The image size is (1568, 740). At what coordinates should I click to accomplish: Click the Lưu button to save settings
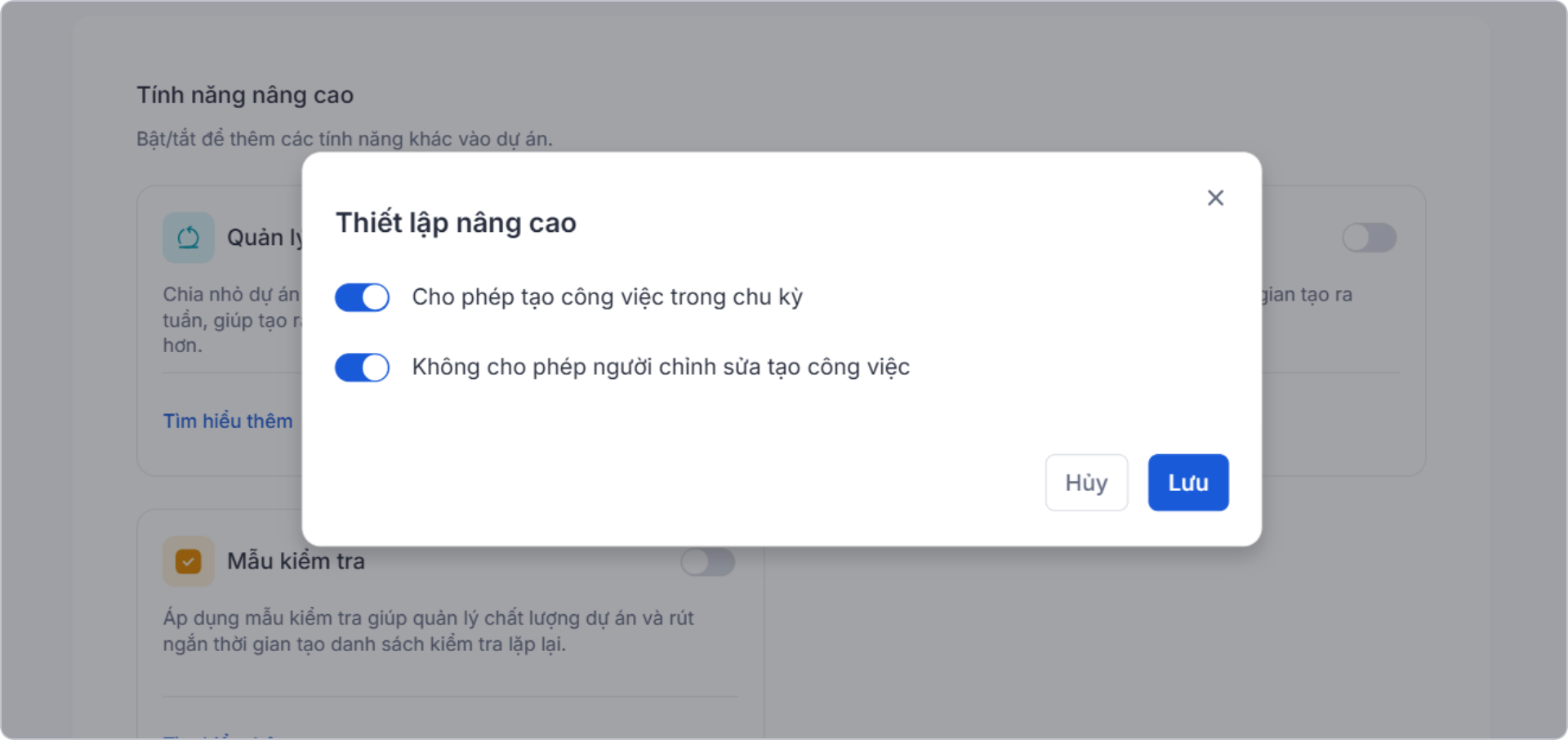pos(1187,482)
